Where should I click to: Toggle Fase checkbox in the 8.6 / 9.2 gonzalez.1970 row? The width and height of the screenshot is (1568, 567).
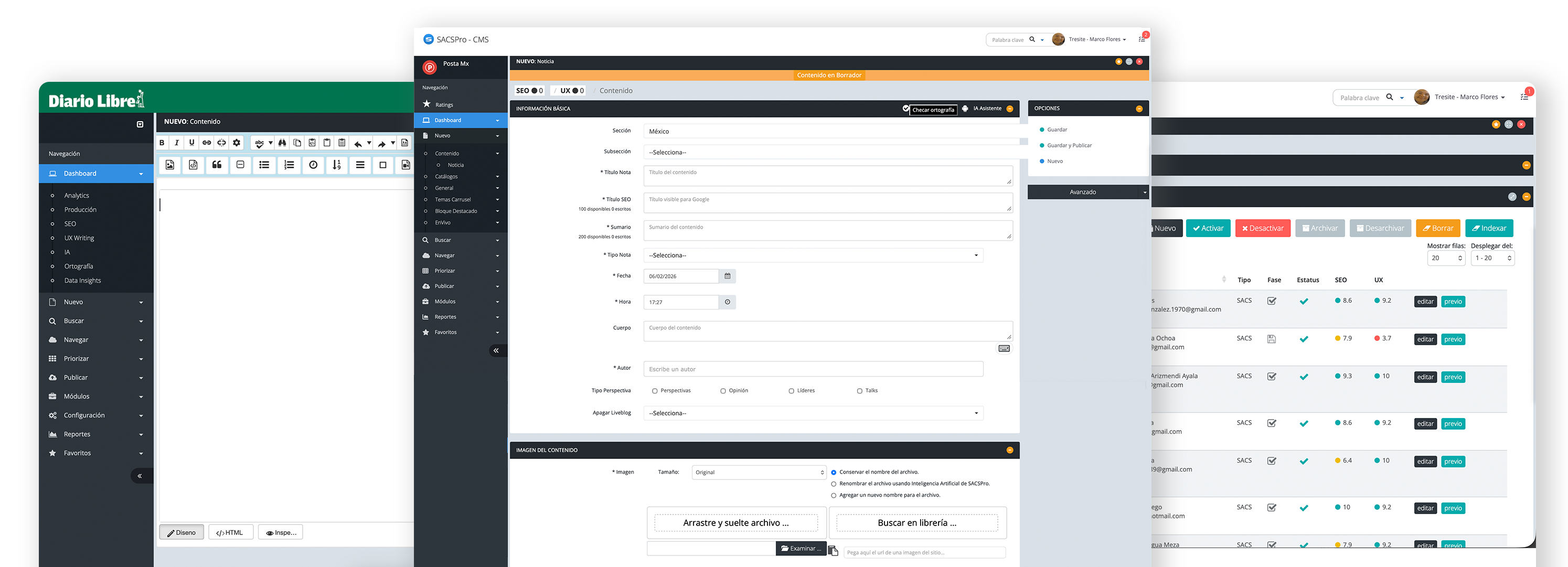[x=1272, y=301]
